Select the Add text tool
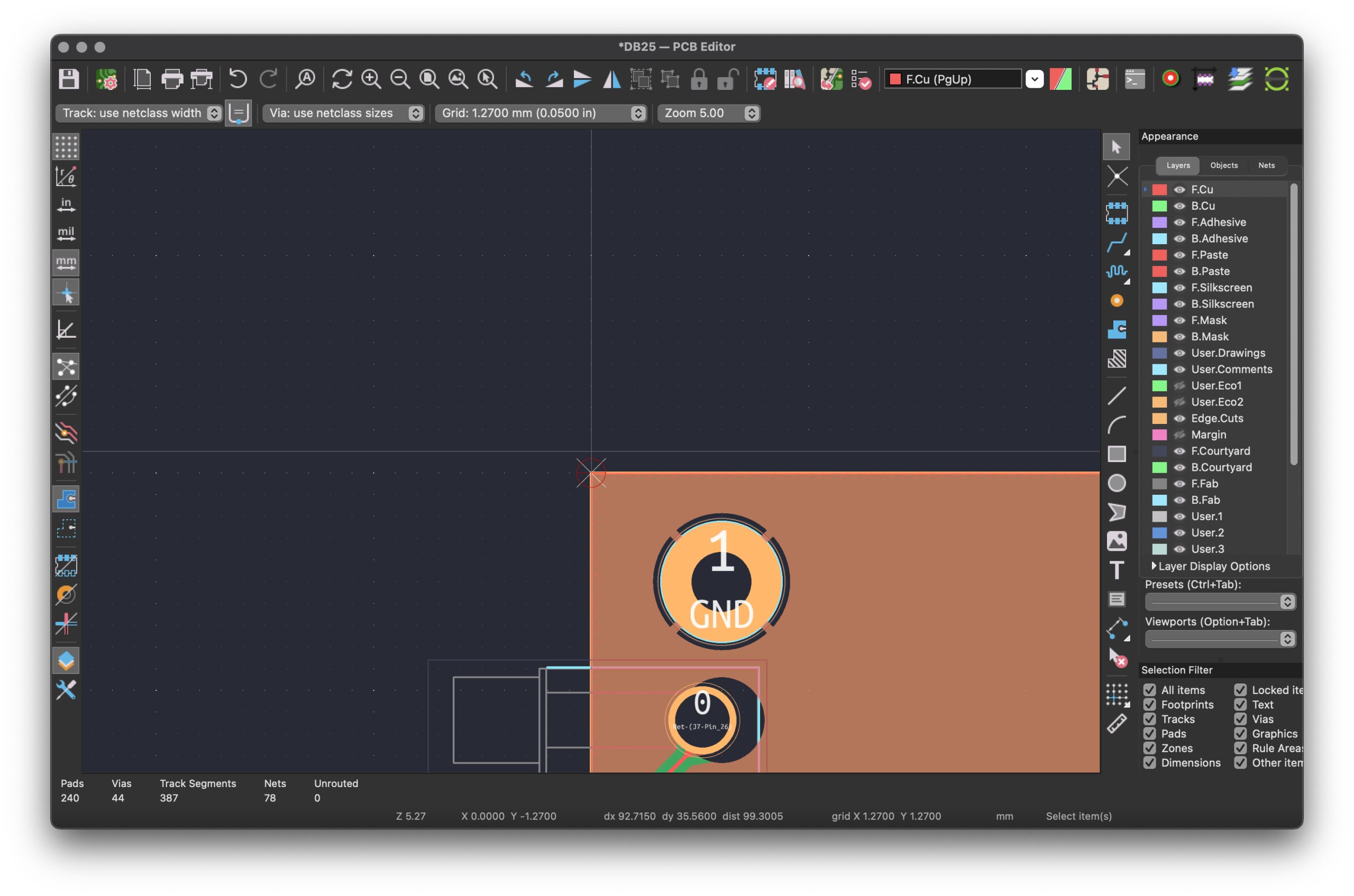This screenshot has height=896, width=1354. [1116, 570]
